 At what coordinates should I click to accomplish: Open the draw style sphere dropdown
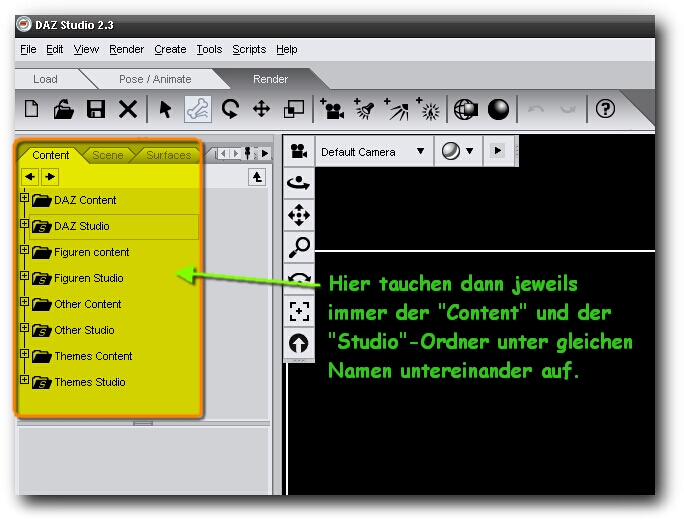point(458,151)
